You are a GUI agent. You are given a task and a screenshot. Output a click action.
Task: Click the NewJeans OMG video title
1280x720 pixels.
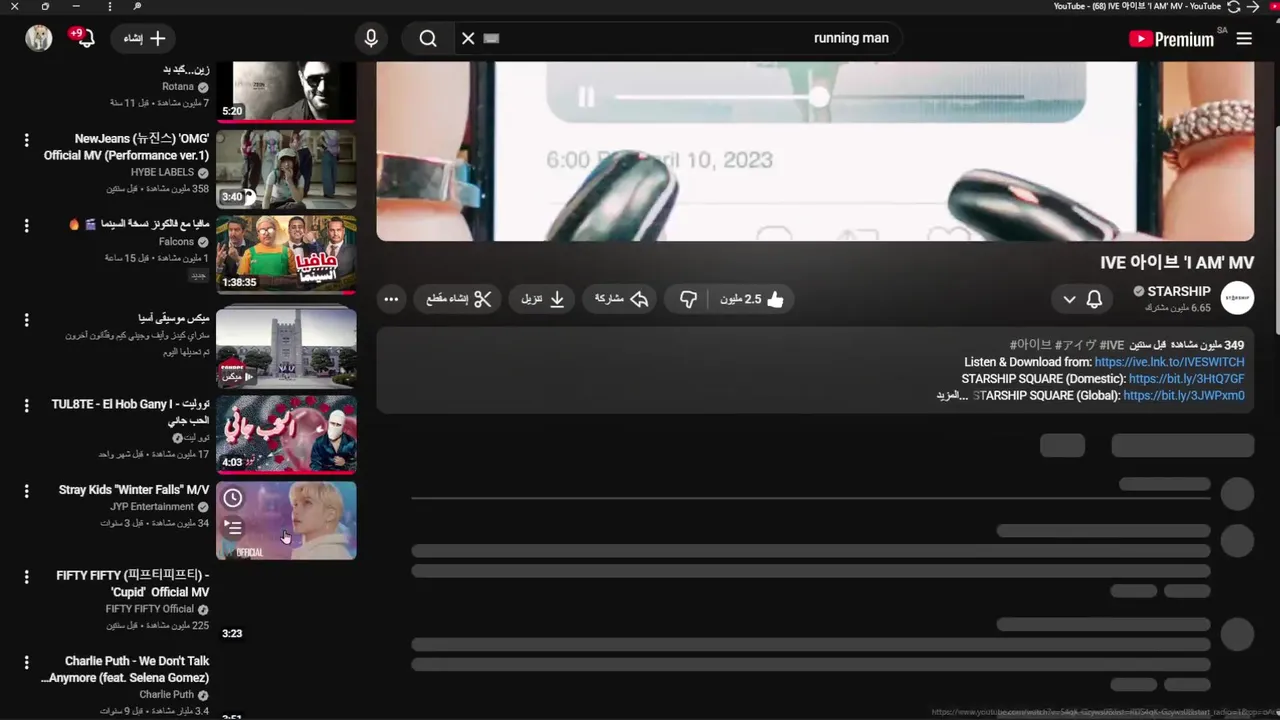[x=127, y=147]
